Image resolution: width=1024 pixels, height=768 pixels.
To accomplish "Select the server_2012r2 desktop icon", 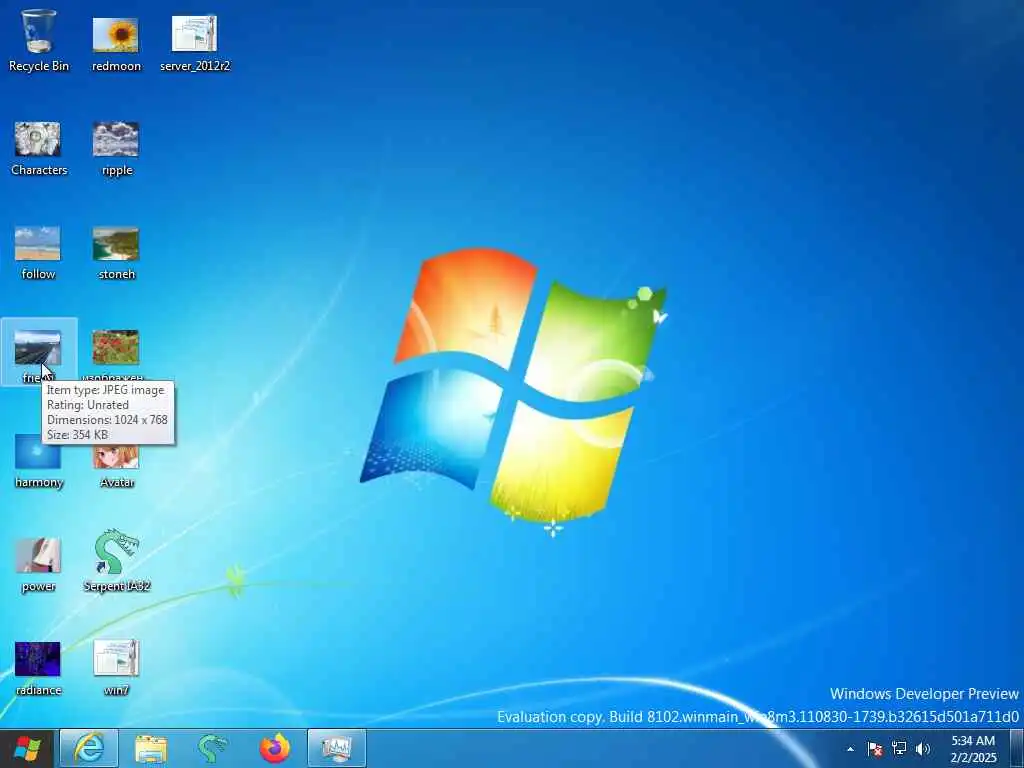I will [x=195, y=43].
